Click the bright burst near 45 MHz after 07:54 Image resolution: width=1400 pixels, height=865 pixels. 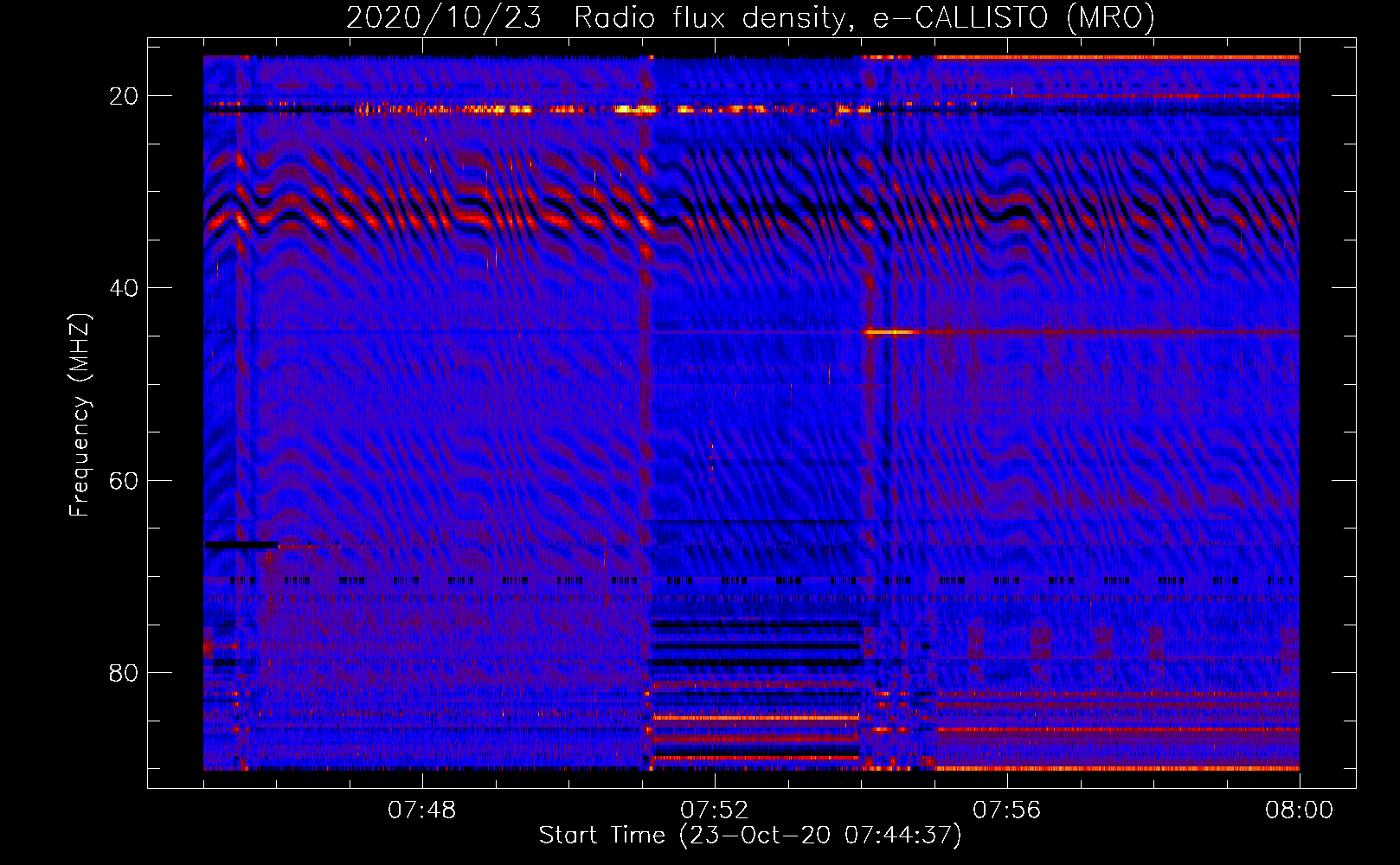pyautogui.click(x=889, y=331)
